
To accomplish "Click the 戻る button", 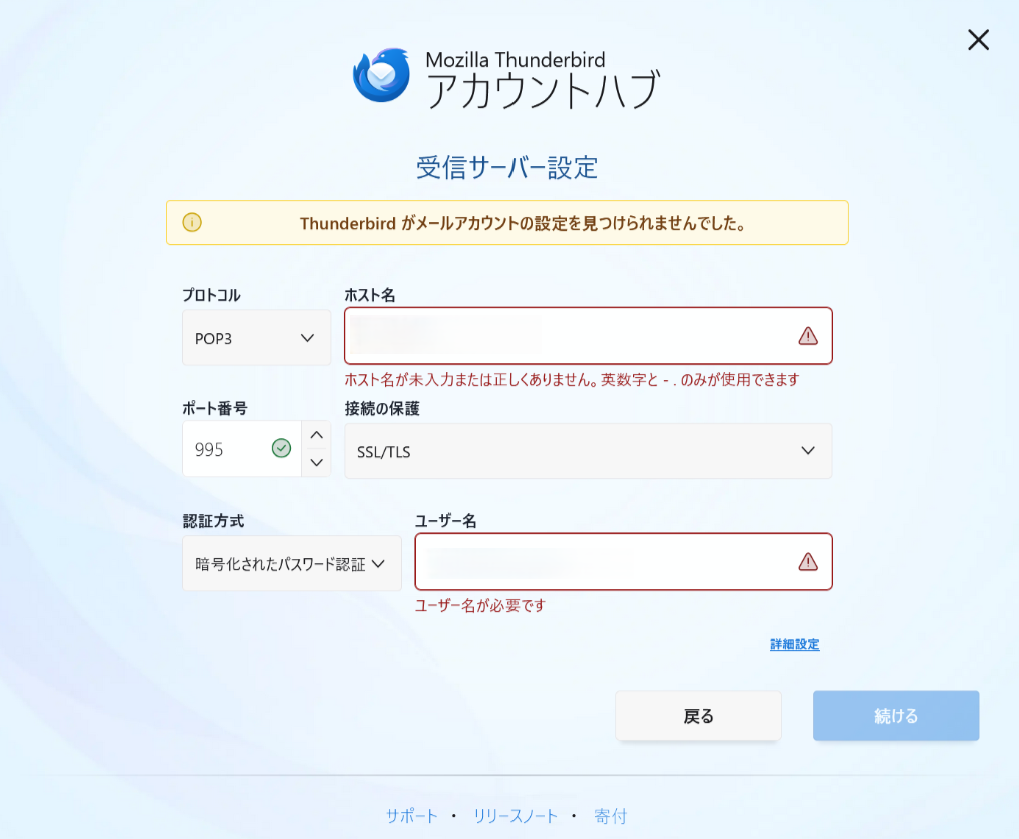I will click(697, 715).
